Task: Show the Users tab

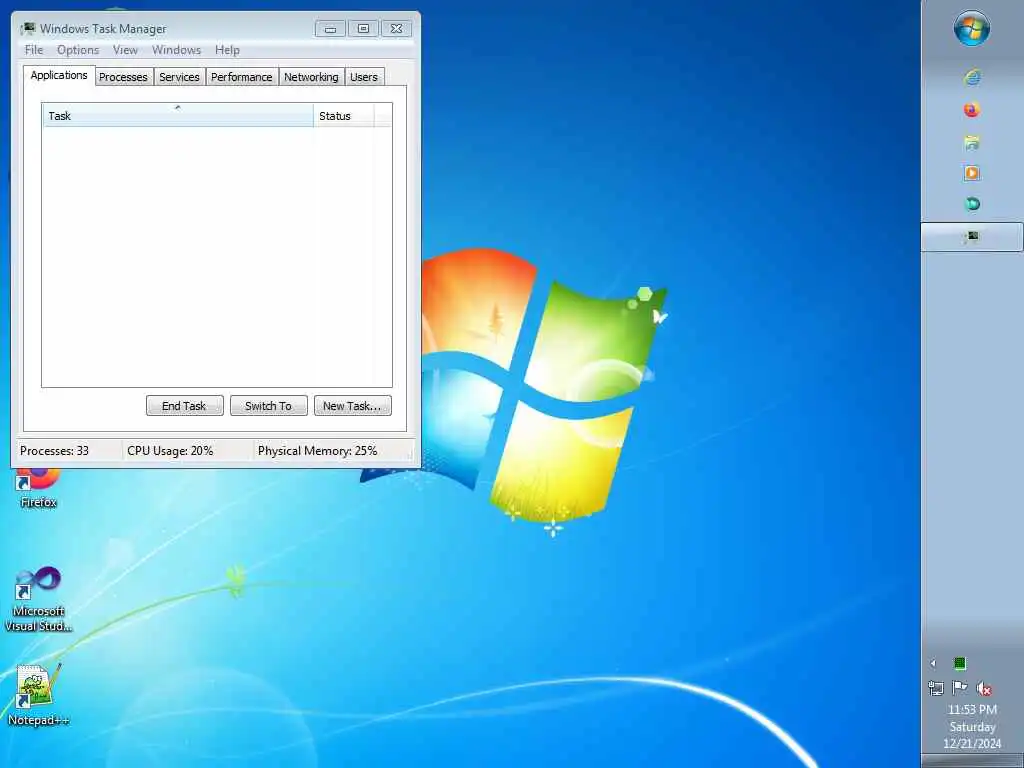Action: pos(364,77)
